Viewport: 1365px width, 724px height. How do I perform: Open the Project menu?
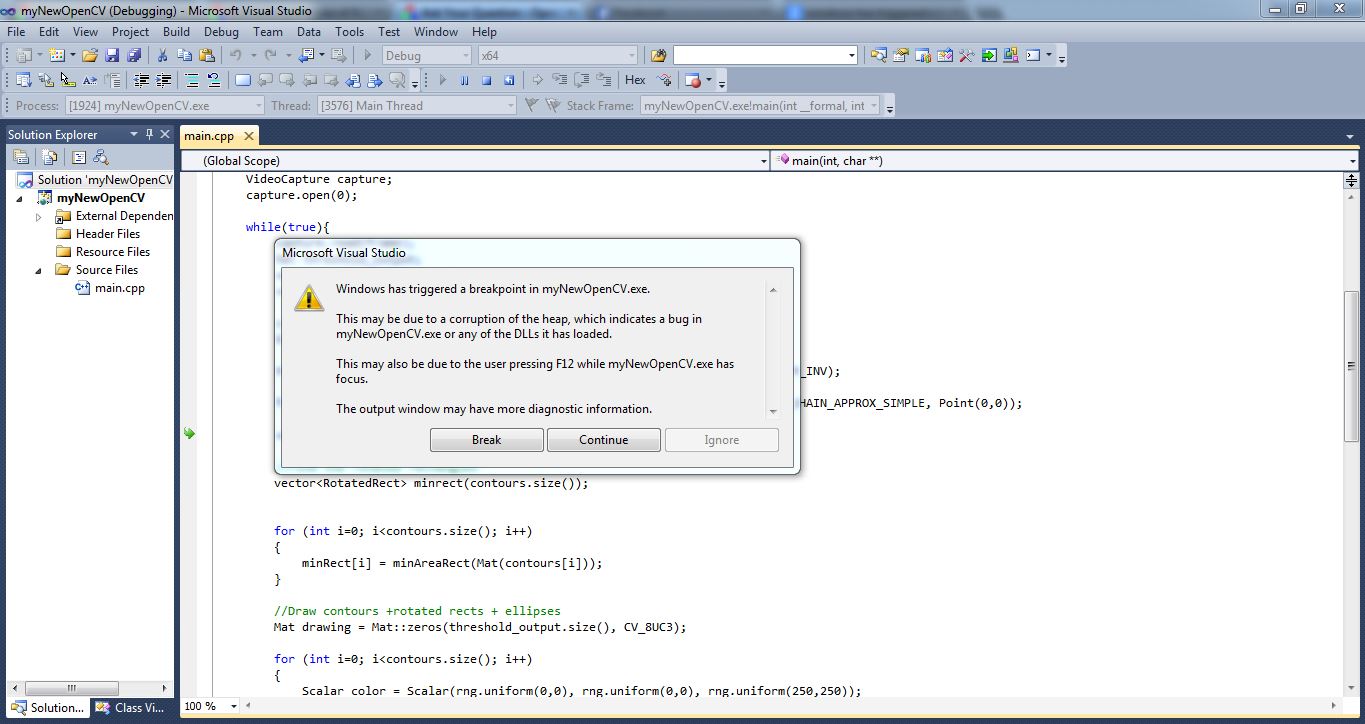(x=130, y=32)
